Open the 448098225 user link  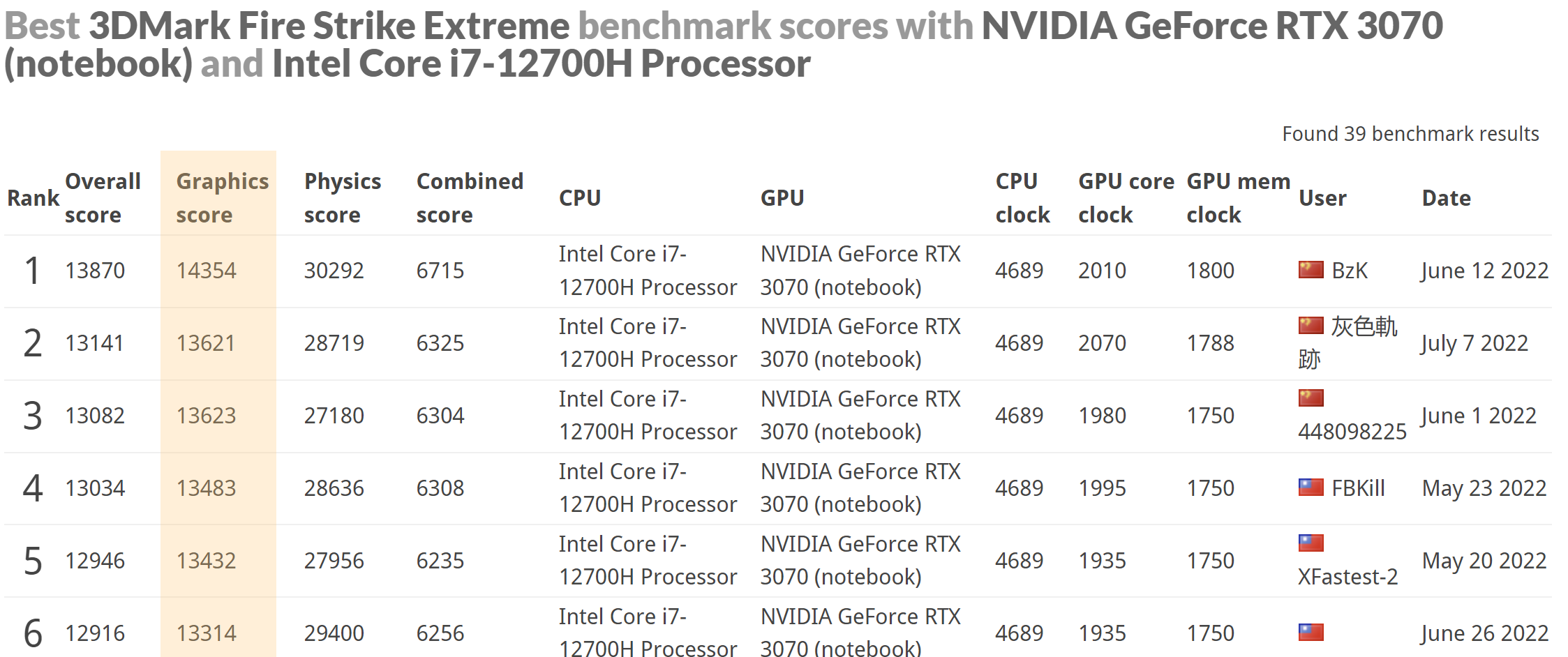coord(1352,432)
